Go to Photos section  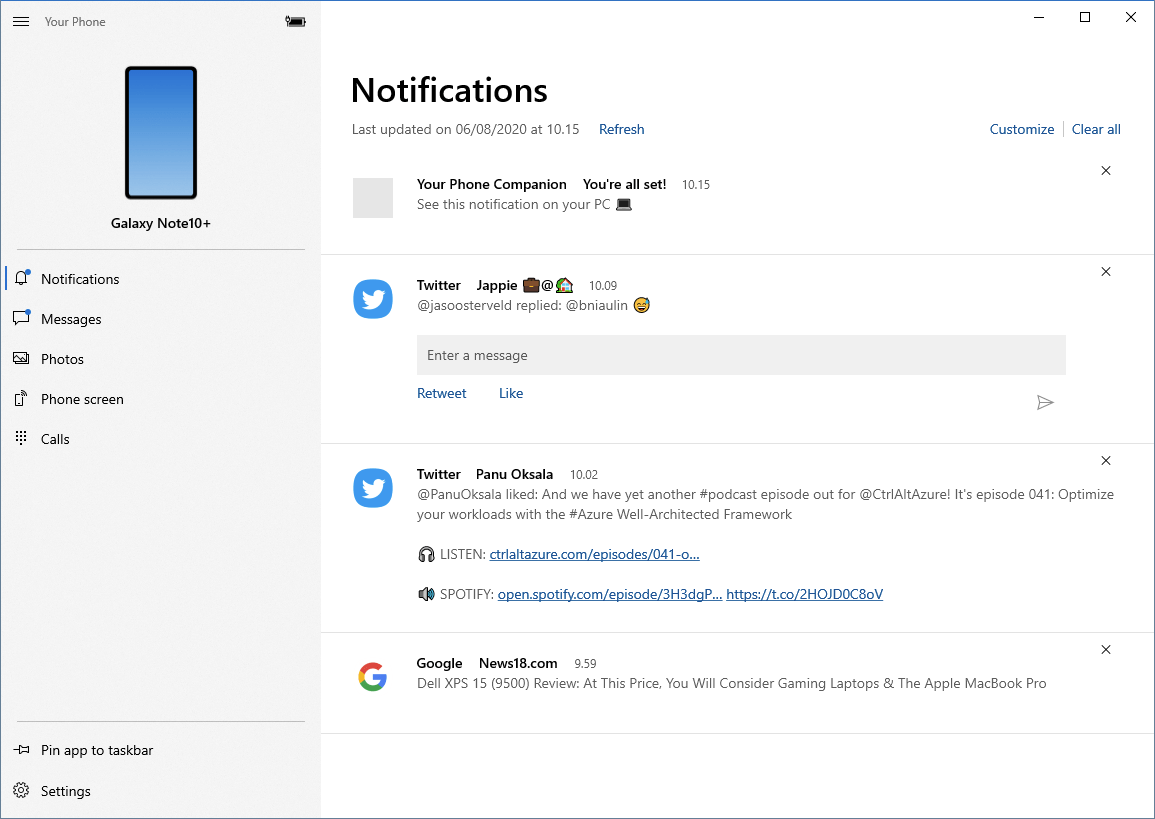pyautogui.click(x=161, y=359)
